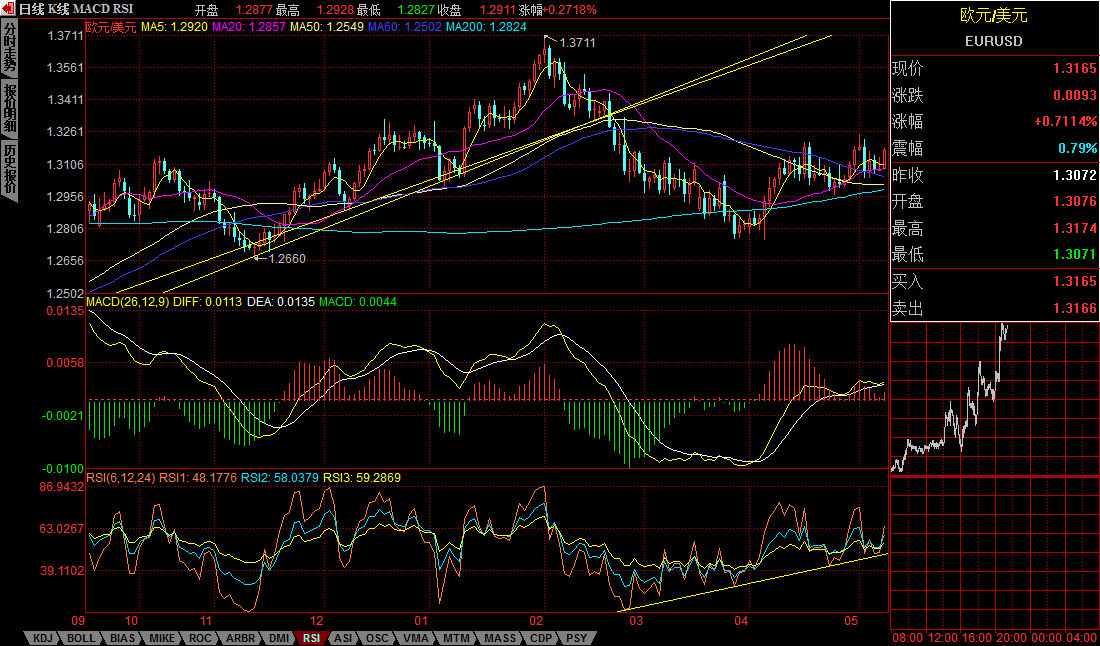The height and width of the screenshot is (646, 1100).
Task: Open the 历史报价 side tab
Action: click(x=9, y=172)
